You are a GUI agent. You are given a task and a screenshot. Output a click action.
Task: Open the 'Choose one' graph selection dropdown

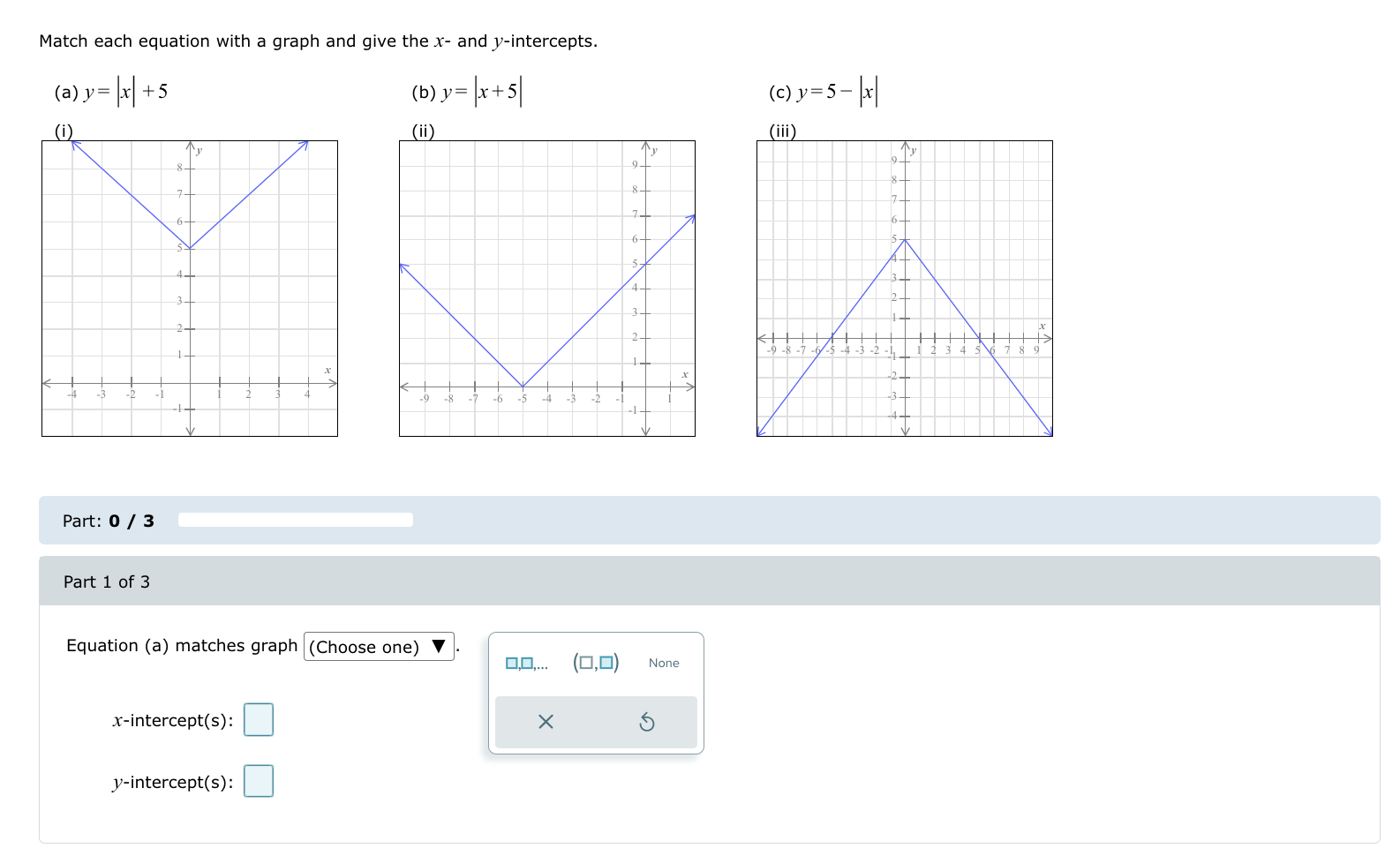(x=378, y=647)
